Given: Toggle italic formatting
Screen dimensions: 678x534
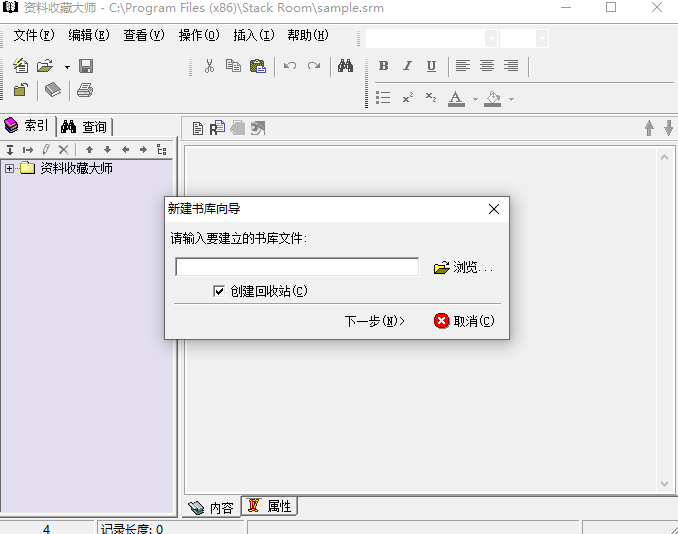Looking at the screenshot, I should click(x=407, y=66).
